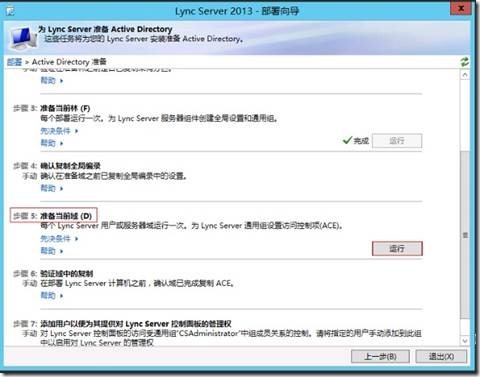Click step 7 text mentioning CSAdministrator
480x377 pixels.
(x=231, y=337)
